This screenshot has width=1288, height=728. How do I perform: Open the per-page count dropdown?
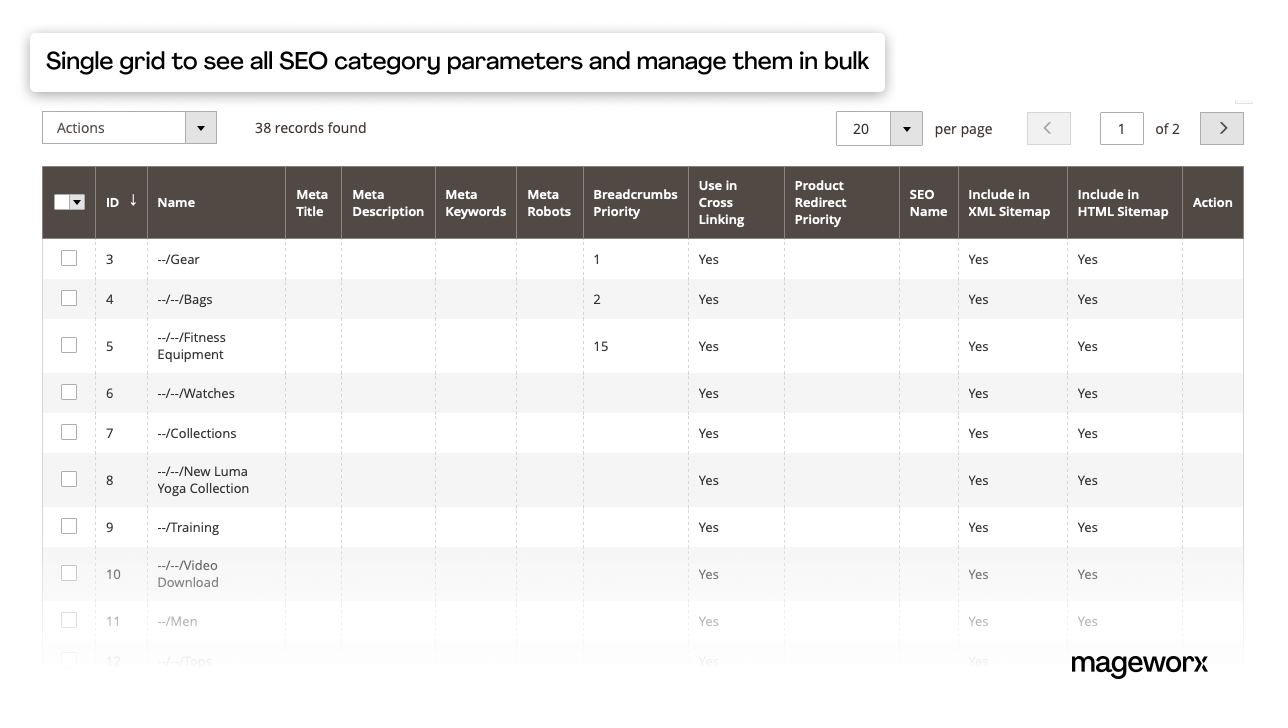pos(906,128)
